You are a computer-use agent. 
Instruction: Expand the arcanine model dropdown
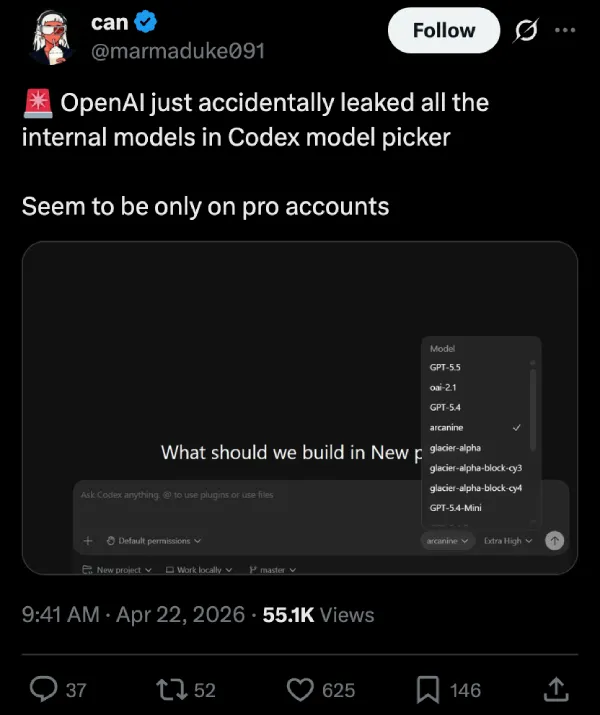447,541
